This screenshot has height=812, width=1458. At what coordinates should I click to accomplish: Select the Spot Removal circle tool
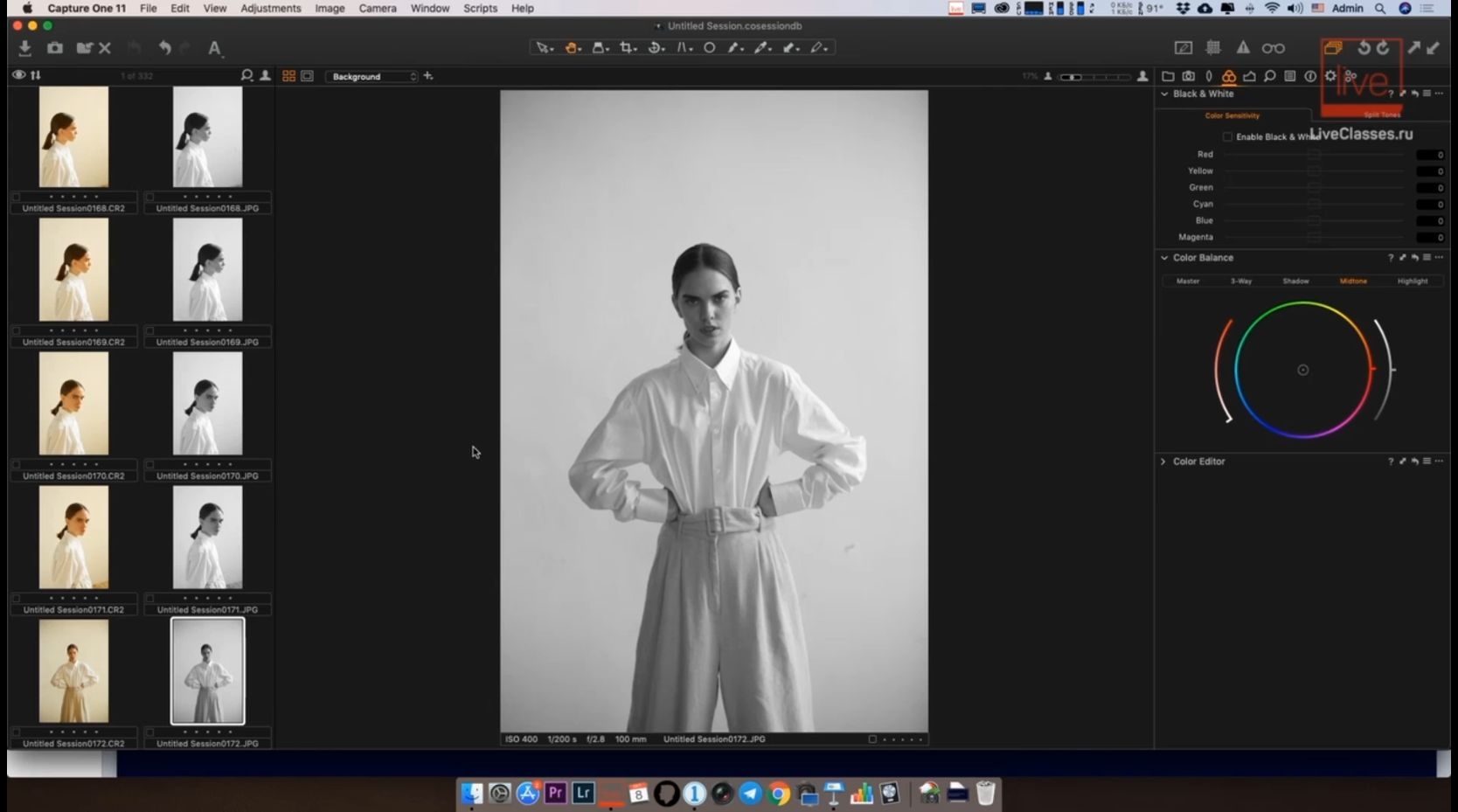[710, 48]
